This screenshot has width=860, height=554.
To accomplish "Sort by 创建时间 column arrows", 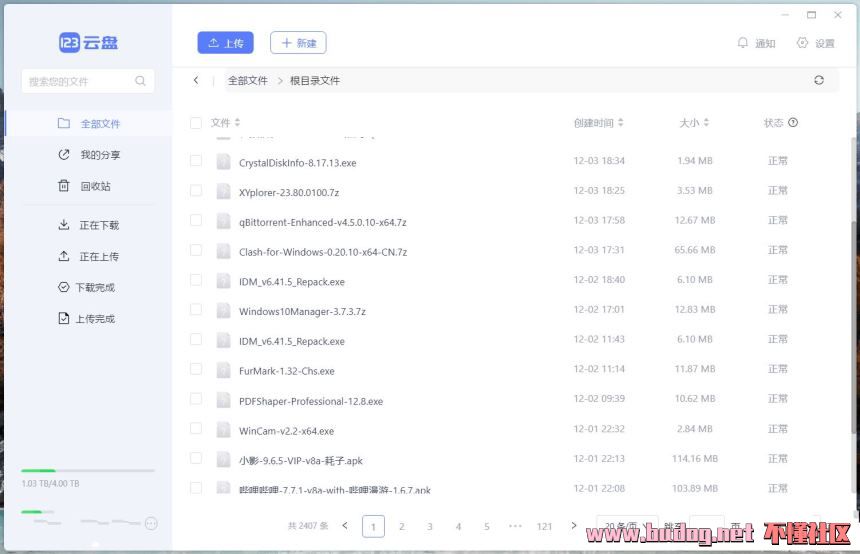I will click(621, 123).
